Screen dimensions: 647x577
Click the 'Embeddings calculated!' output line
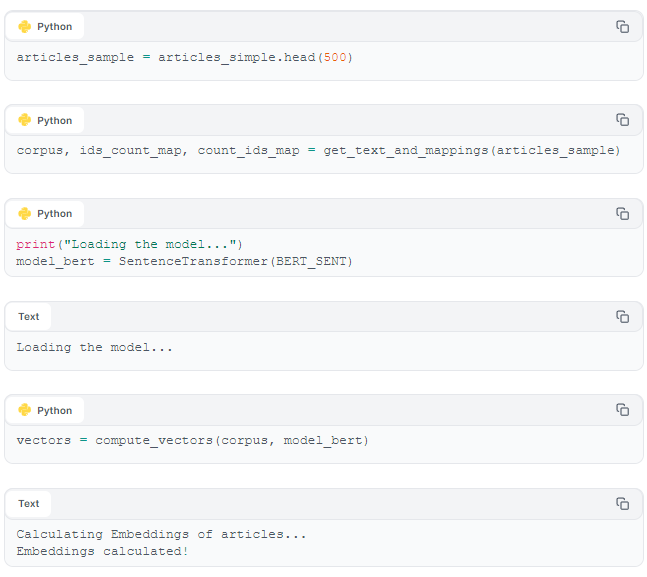[x=102, y=551]
